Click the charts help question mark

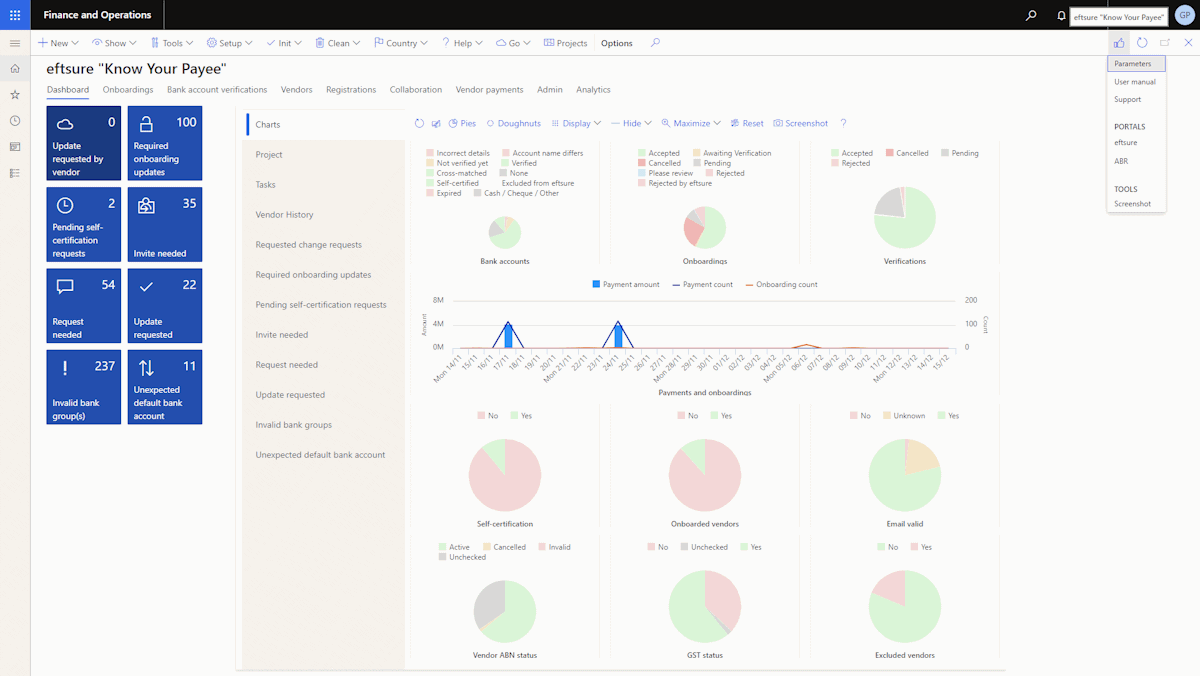coord(843,123)
